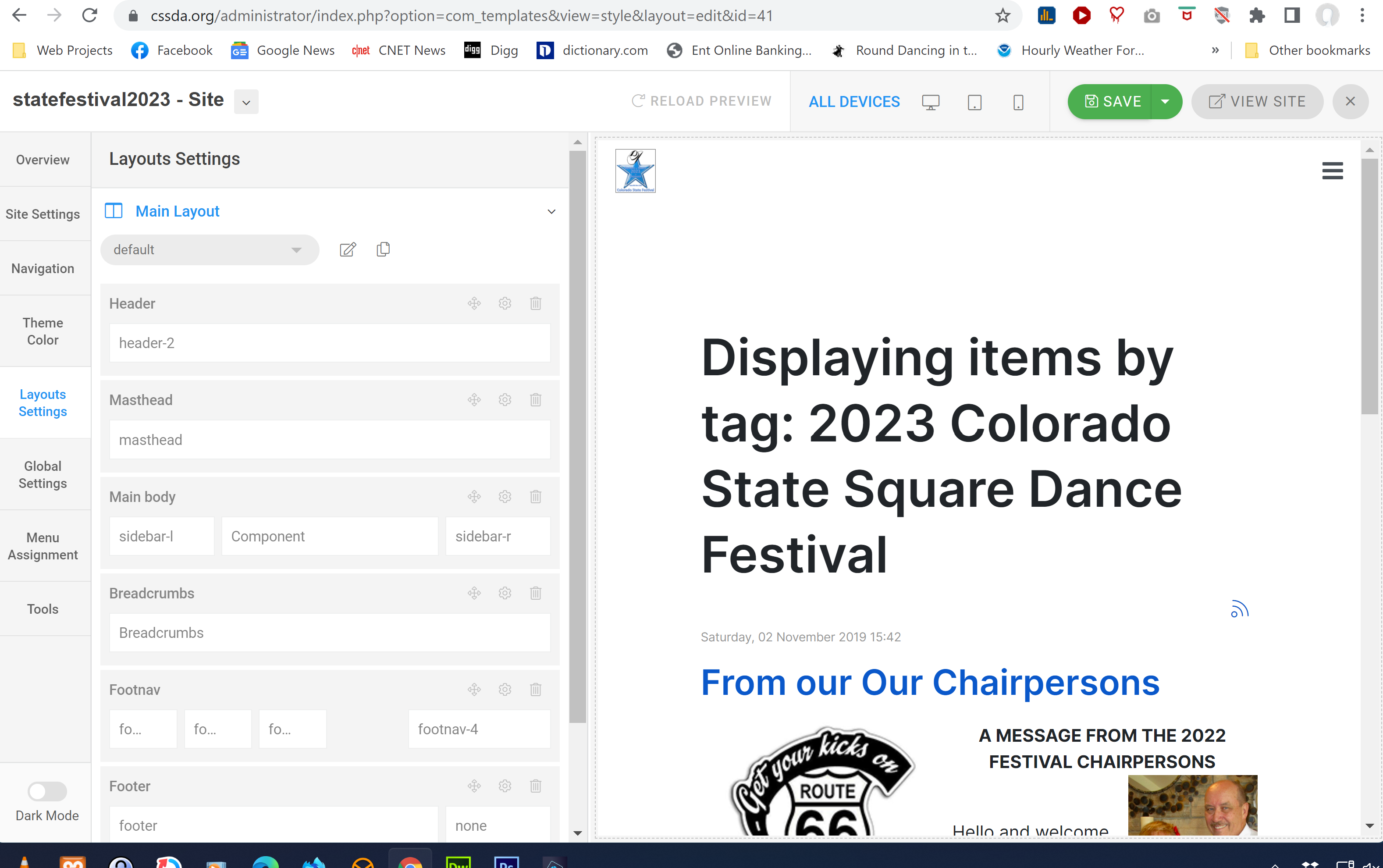Click the copy layout icon

(383, 250)
